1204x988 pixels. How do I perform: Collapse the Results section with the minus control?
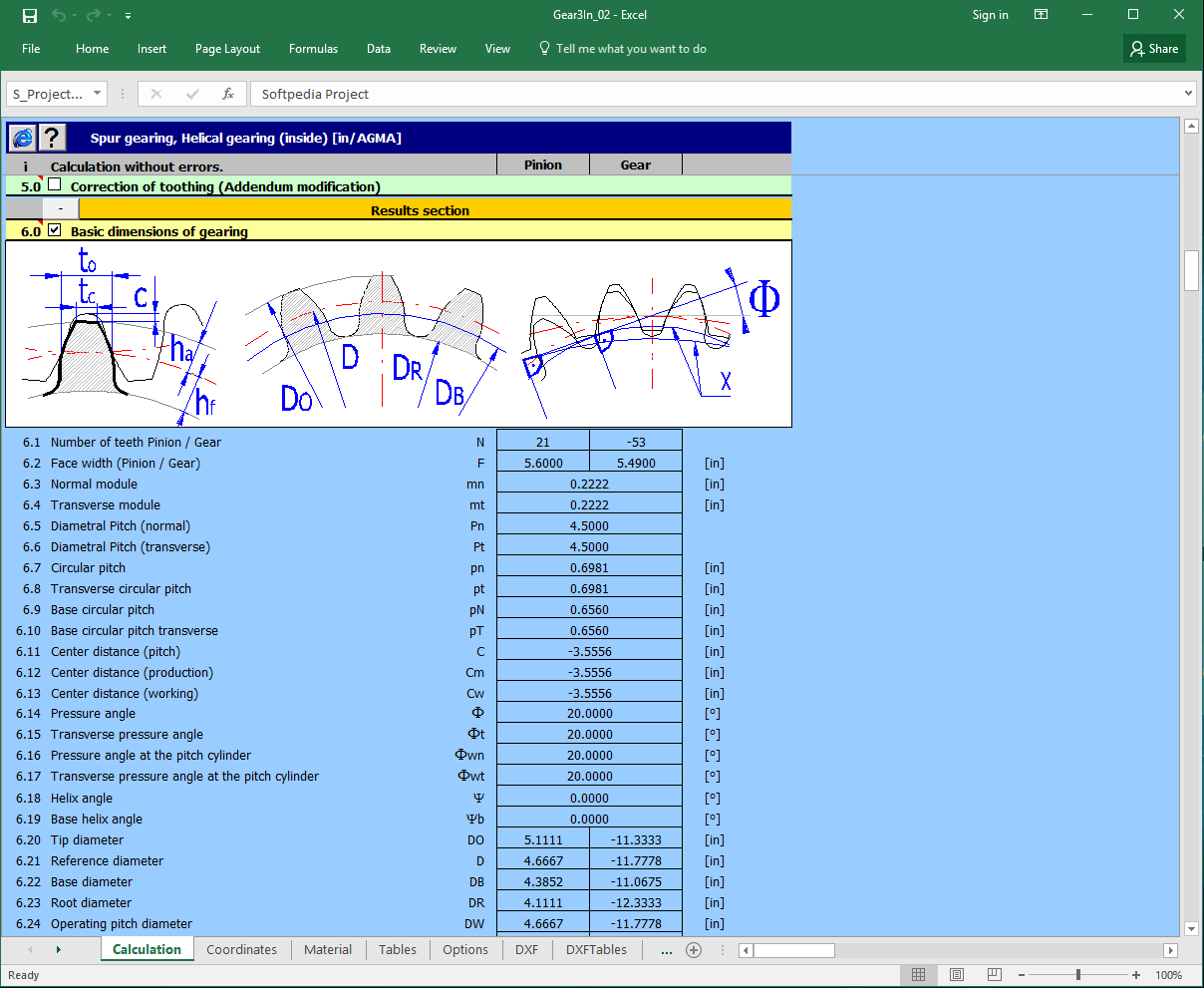[x=60, y=207]
